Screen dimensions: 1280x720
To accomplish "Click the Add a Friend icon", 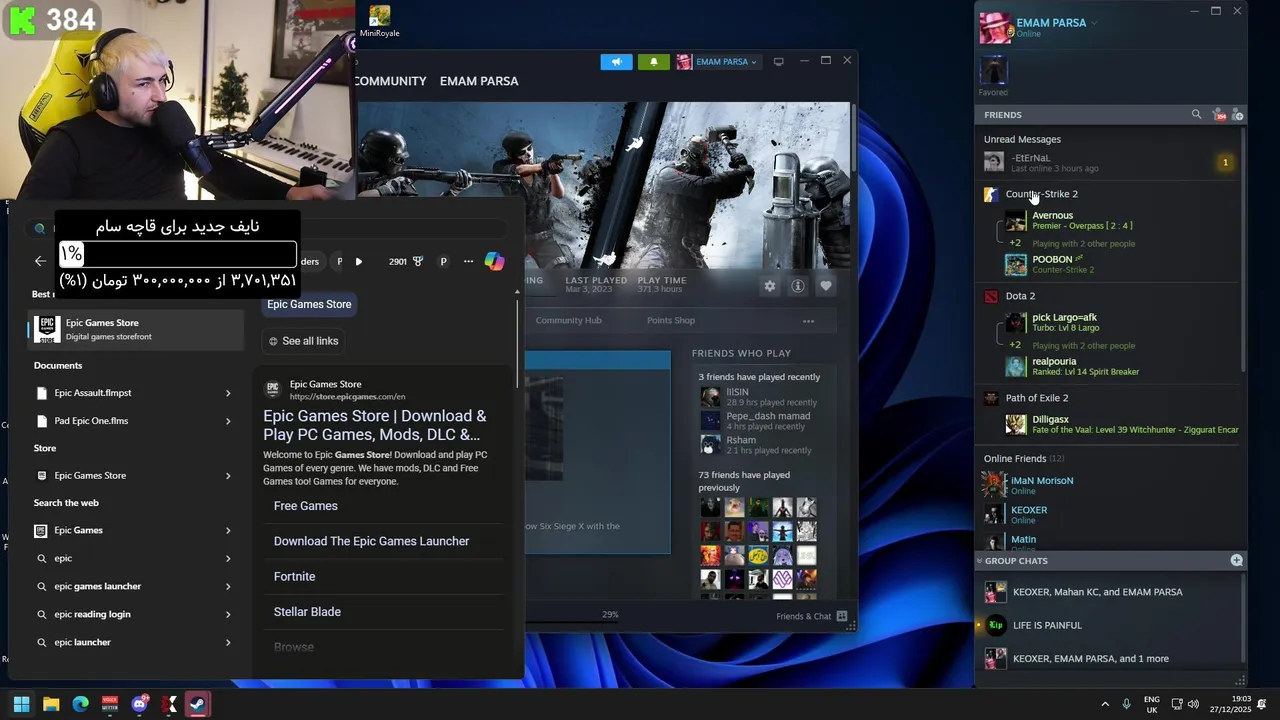I will (x=1237, y=115).
